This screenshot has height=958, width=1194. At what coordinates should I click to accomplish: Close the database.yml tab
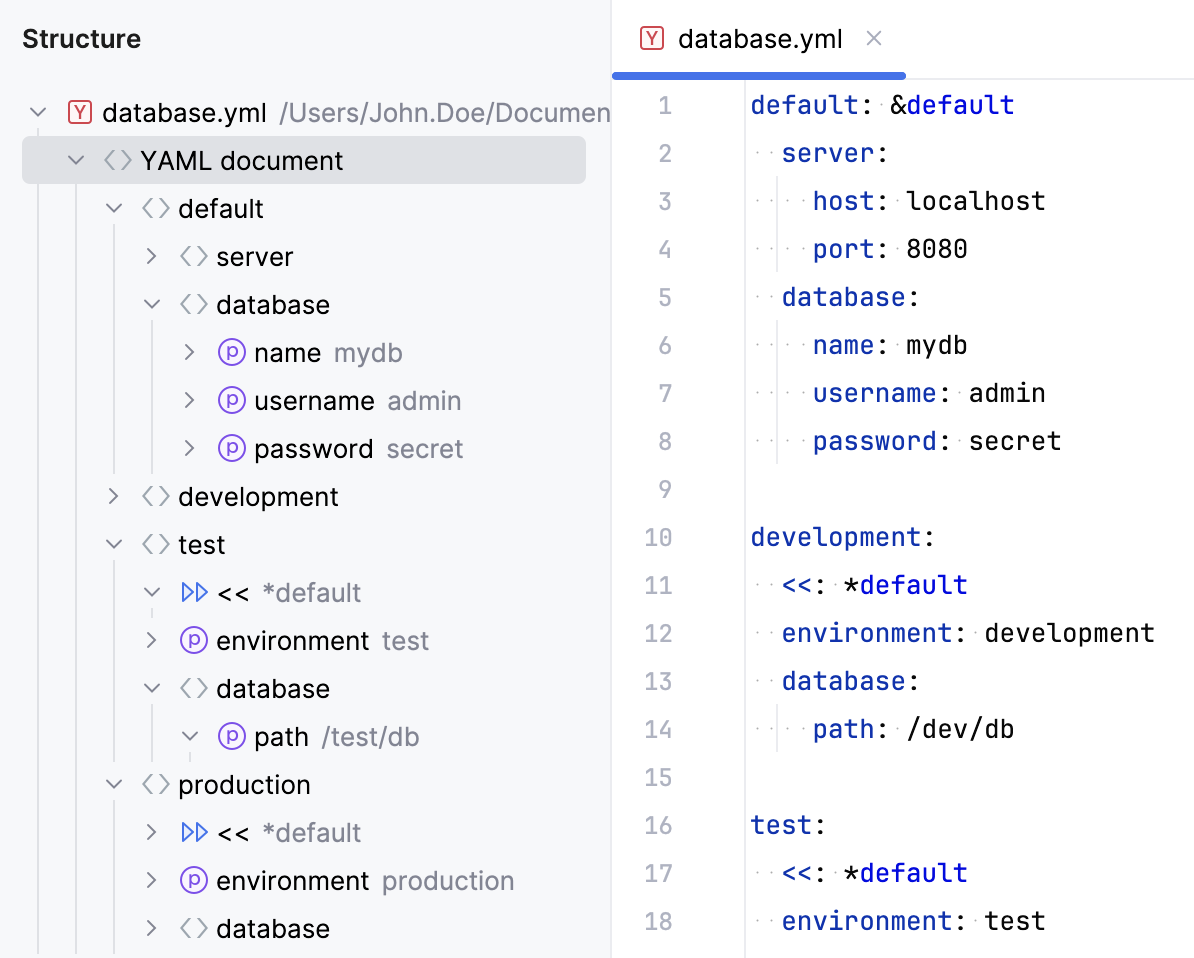click(x=874, y=38)
